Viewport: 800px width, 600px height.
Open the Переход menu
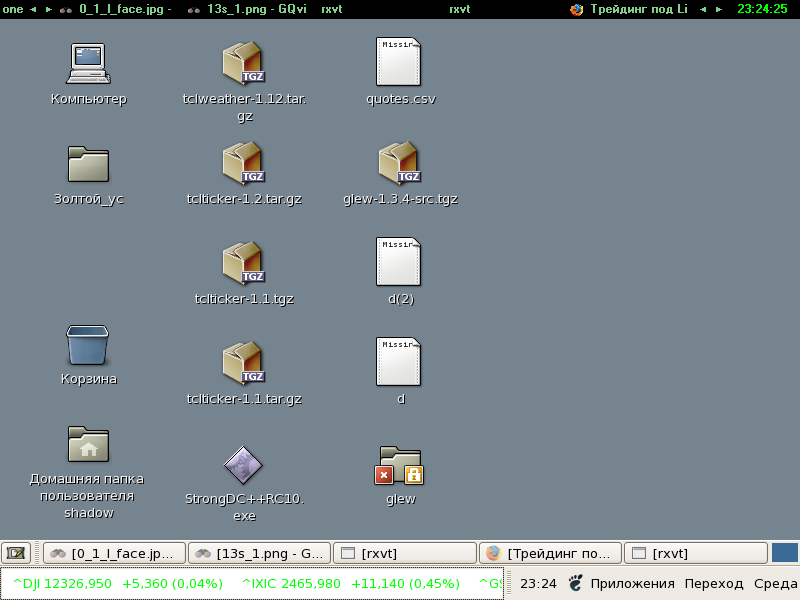[x=714, y=583]
